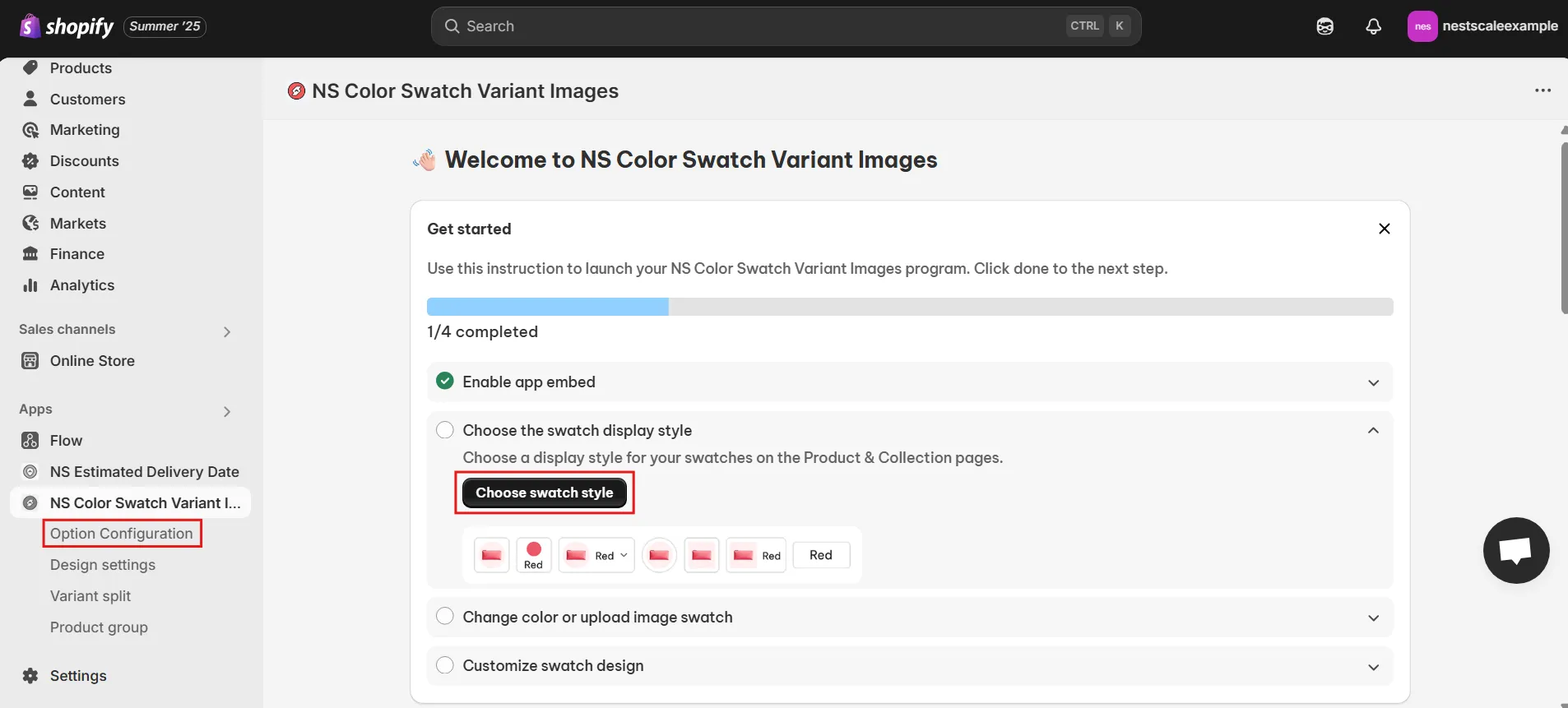
Task: Click the NS Color Swatch sidebar icon
Action: (x=30, y=503)
